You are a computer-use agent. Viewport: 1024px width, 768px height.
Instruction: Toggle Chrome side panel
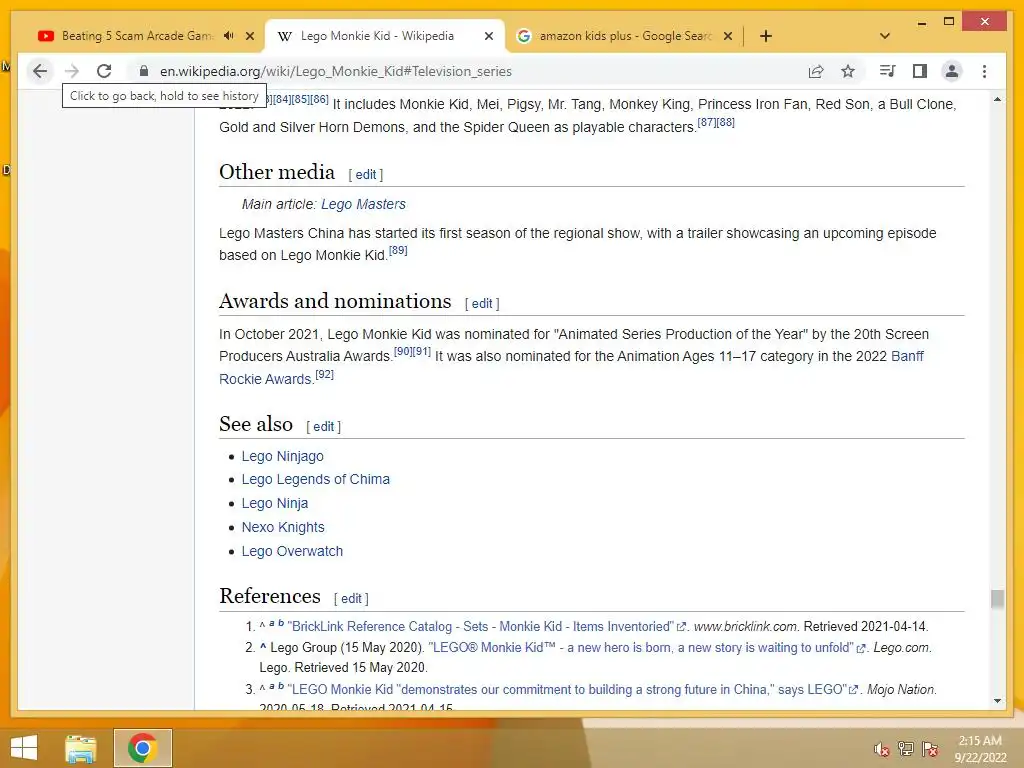click(920, 71)
